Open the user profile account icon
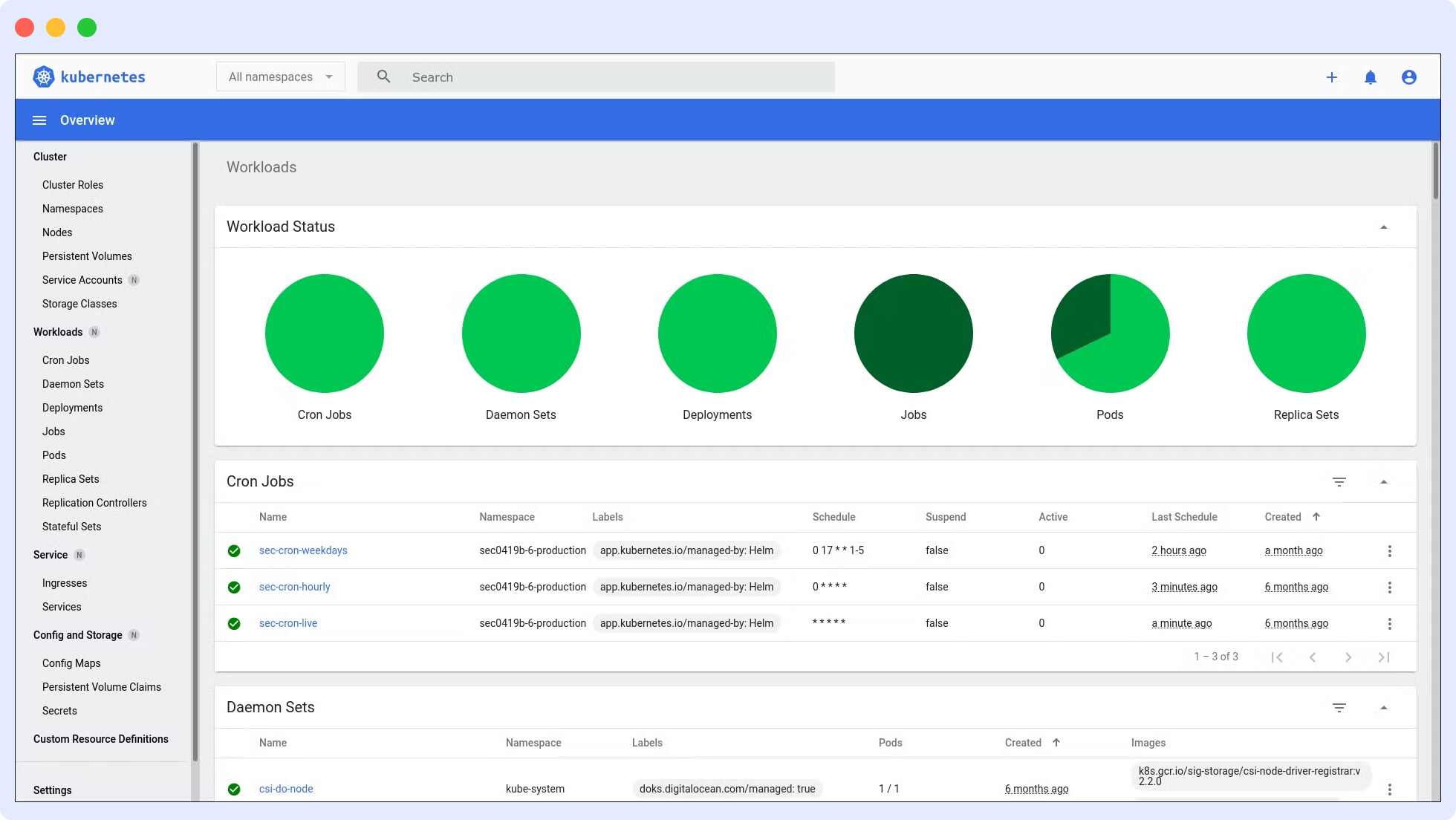 pos(1408,77)
